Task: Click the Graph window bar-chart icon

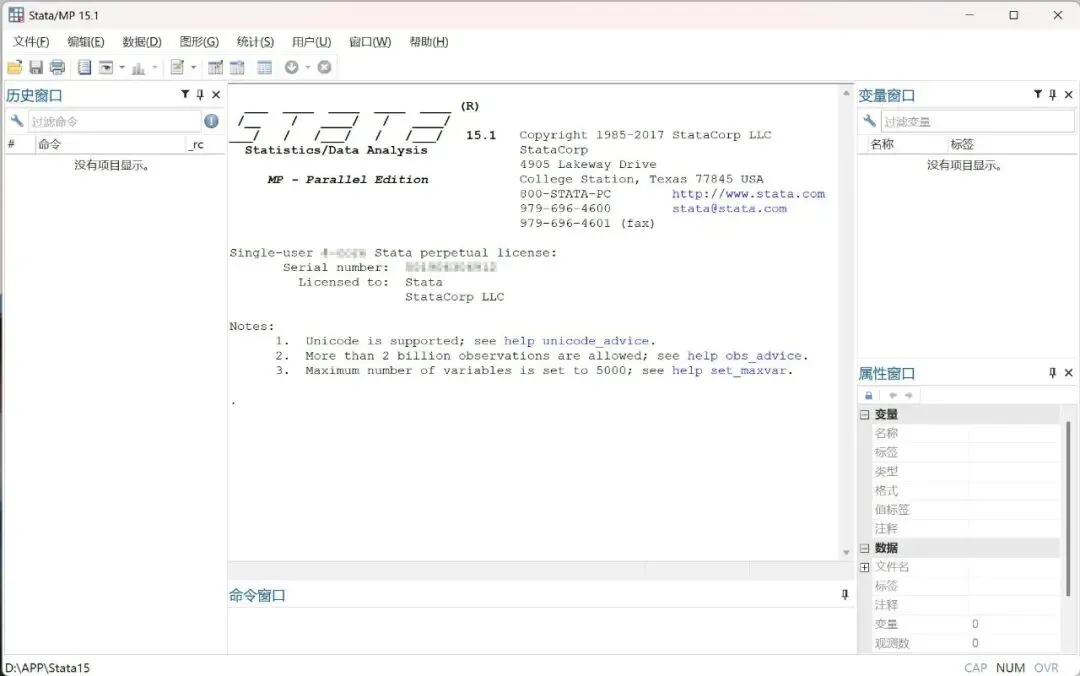Action: [x=138, y=68]
